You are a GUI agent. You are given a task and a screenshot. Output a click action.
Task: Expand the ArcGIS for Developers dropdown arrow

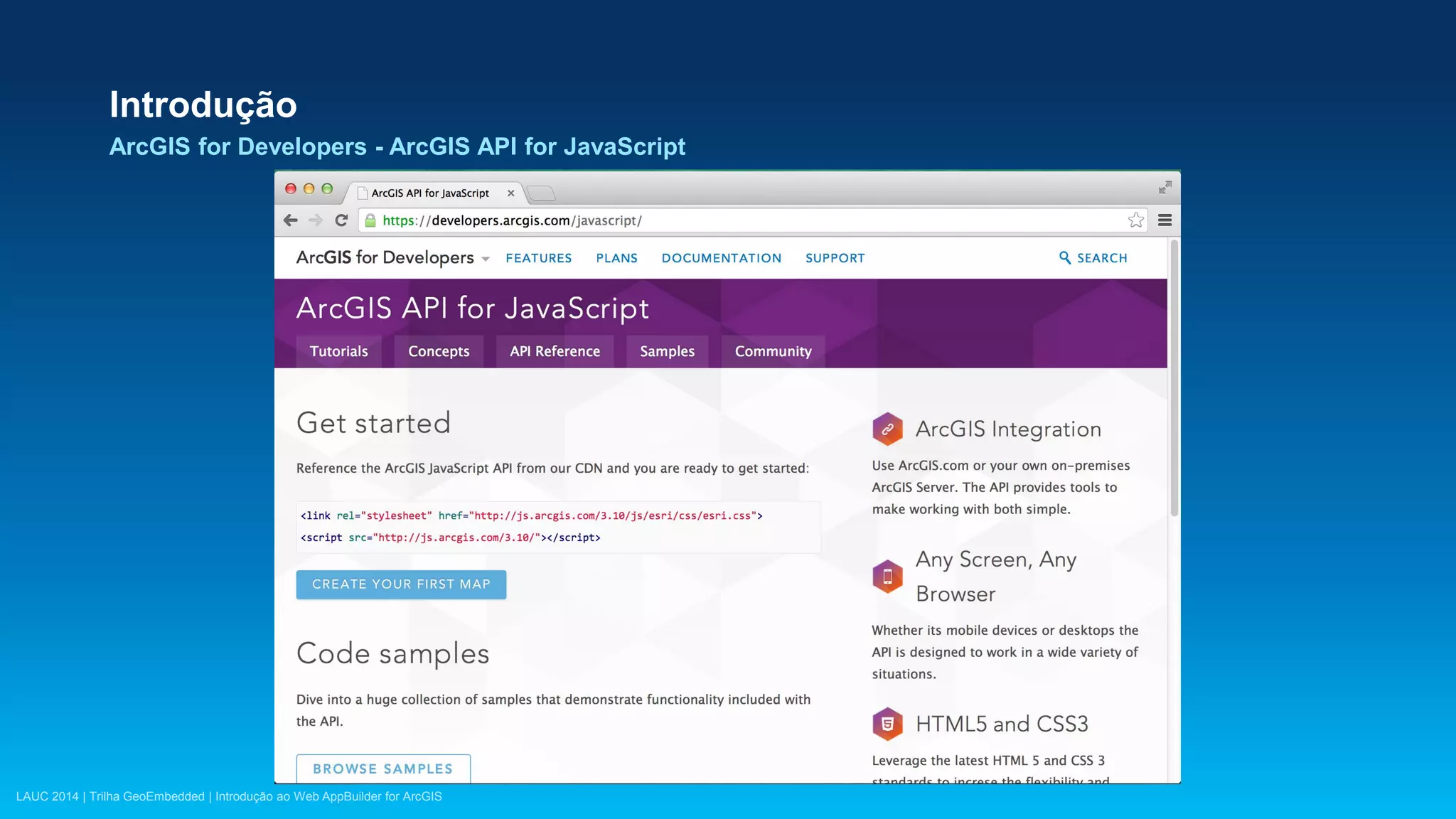tap(485, 259)
